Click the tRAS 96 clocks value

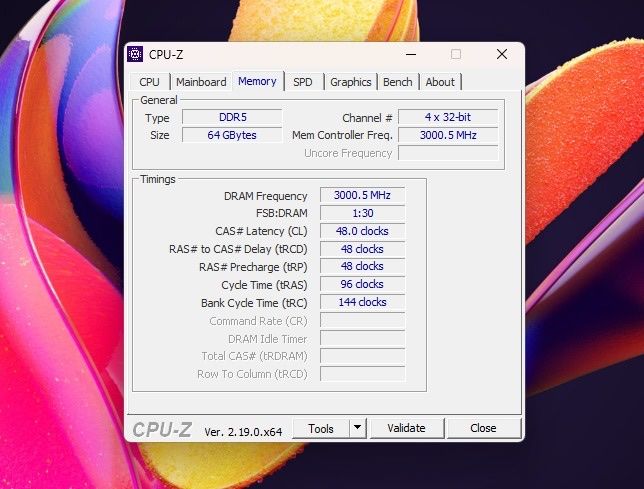coord(362,284)
